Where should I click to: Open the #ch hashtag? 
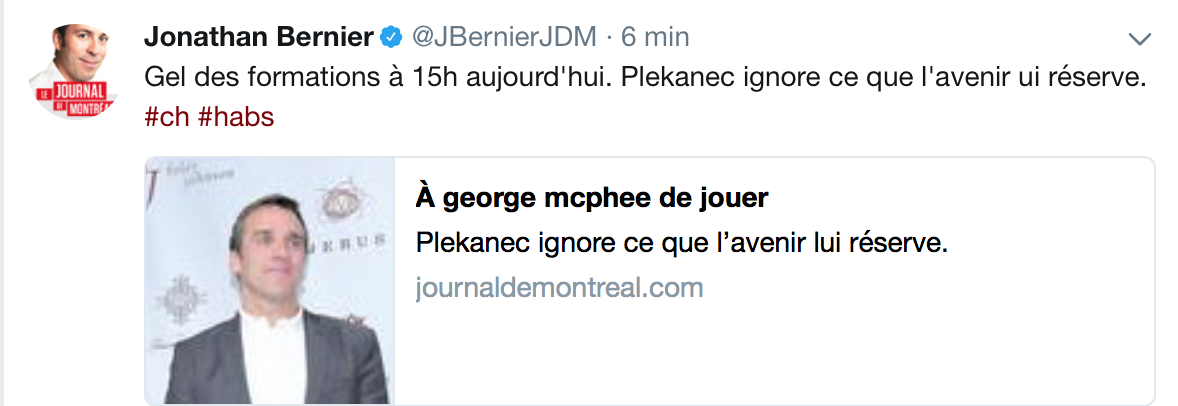click(x=167, y=117)
